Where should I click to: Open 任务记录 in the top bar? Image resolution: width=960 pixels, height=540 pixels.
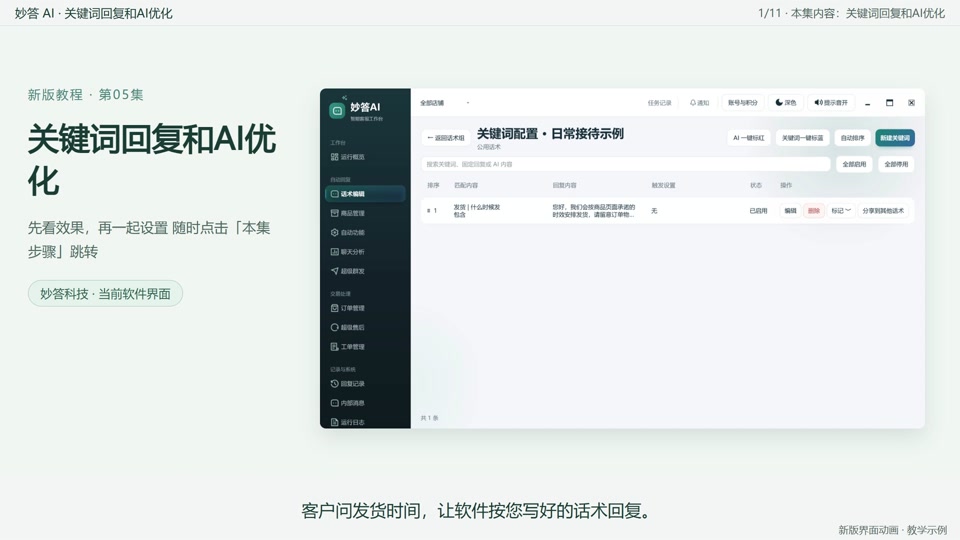coord(659,103)
